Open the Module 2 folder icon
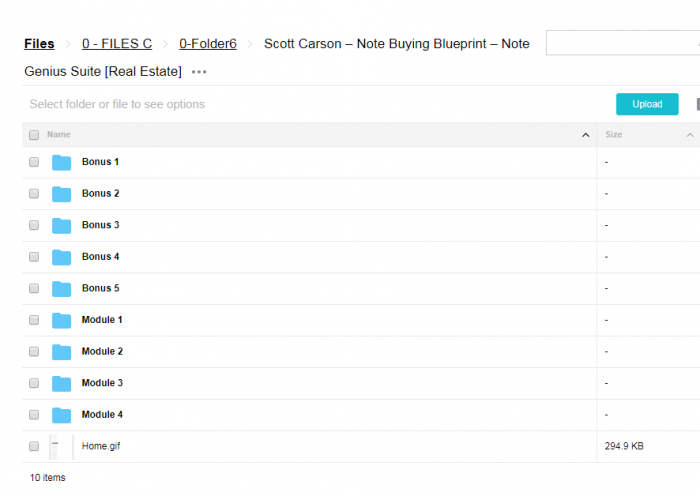This screenshot has width=700, height=496. coord(61,352)
